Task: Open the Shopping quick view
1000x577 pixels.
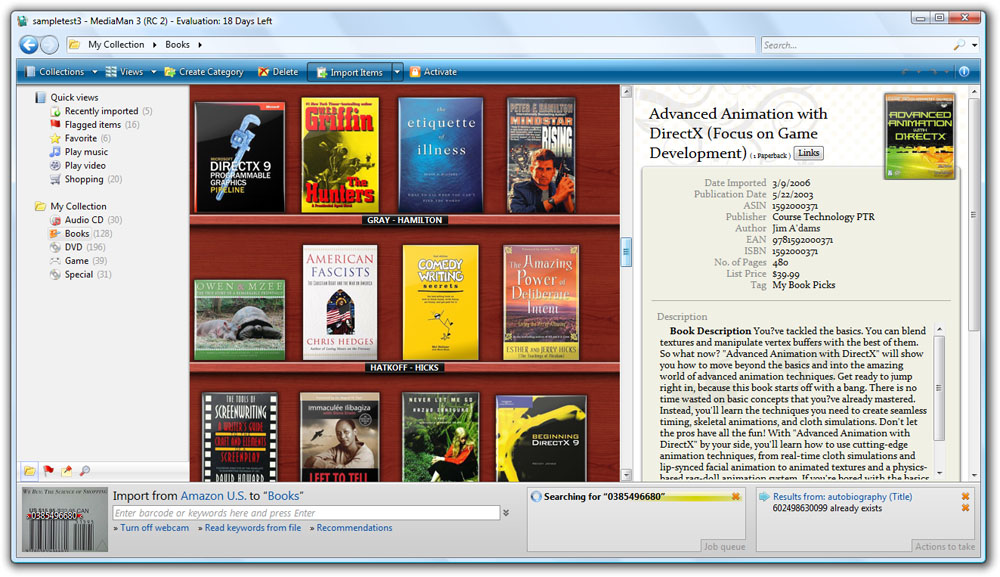Action: (84, 179)
